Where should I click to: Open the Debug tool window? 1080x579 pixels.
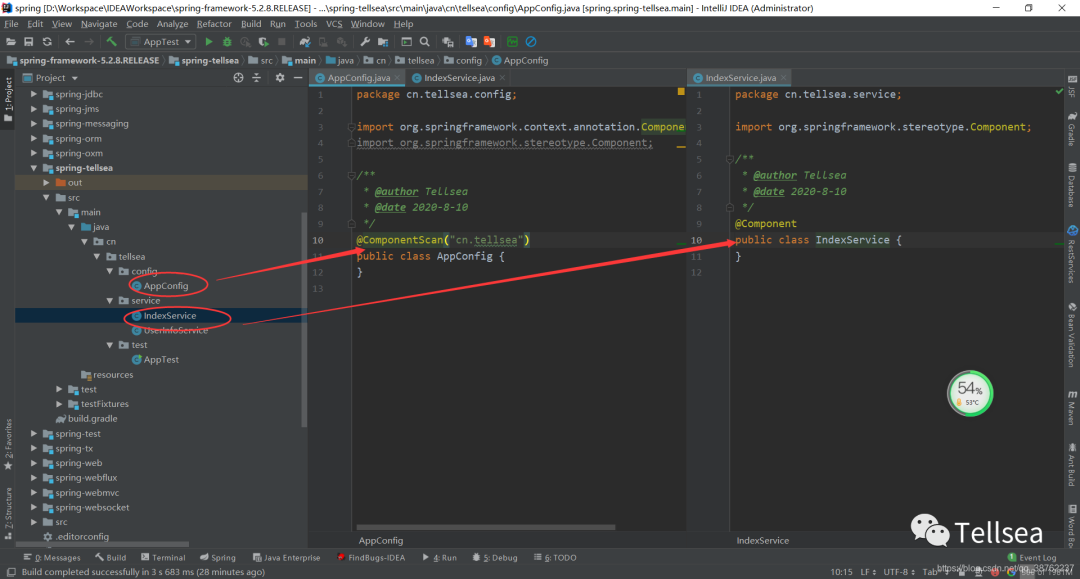(x=495, y=558)
